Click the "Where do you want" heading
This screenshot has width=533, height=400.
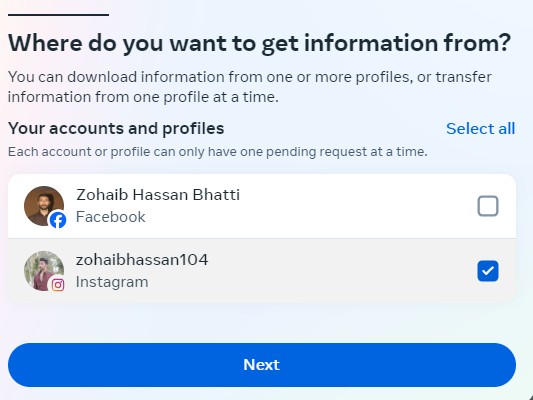(x=259, y=44)
